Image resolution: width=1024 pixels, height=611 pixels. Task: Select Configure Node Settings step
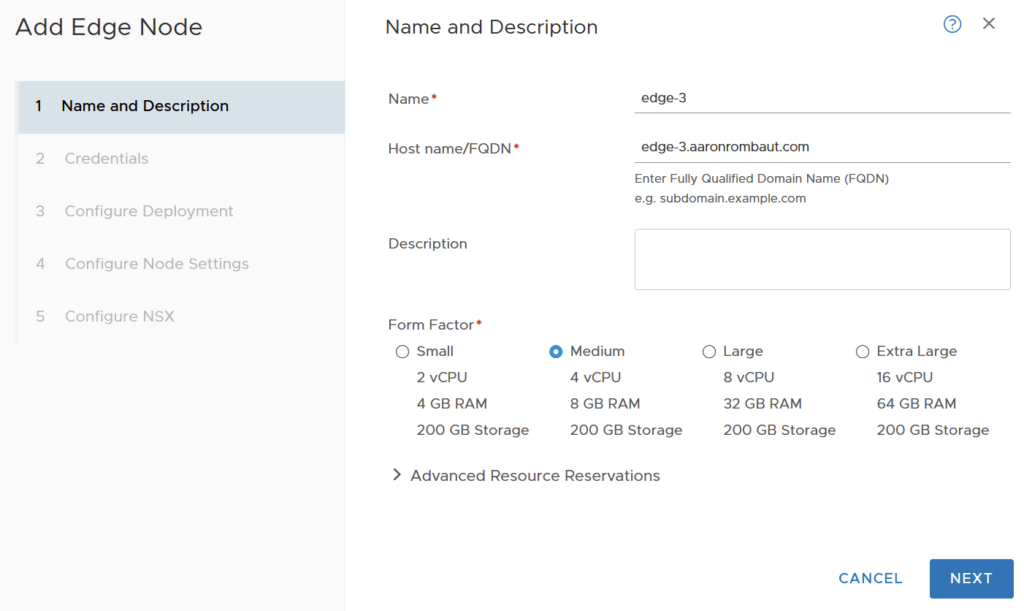point(157,264)
